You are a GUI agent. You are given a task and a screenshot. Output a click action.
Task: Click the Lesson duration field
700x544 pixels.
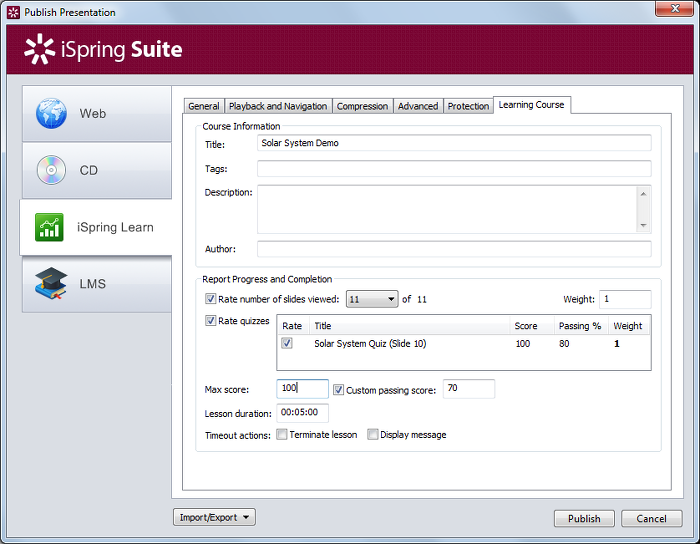[302, 413]
